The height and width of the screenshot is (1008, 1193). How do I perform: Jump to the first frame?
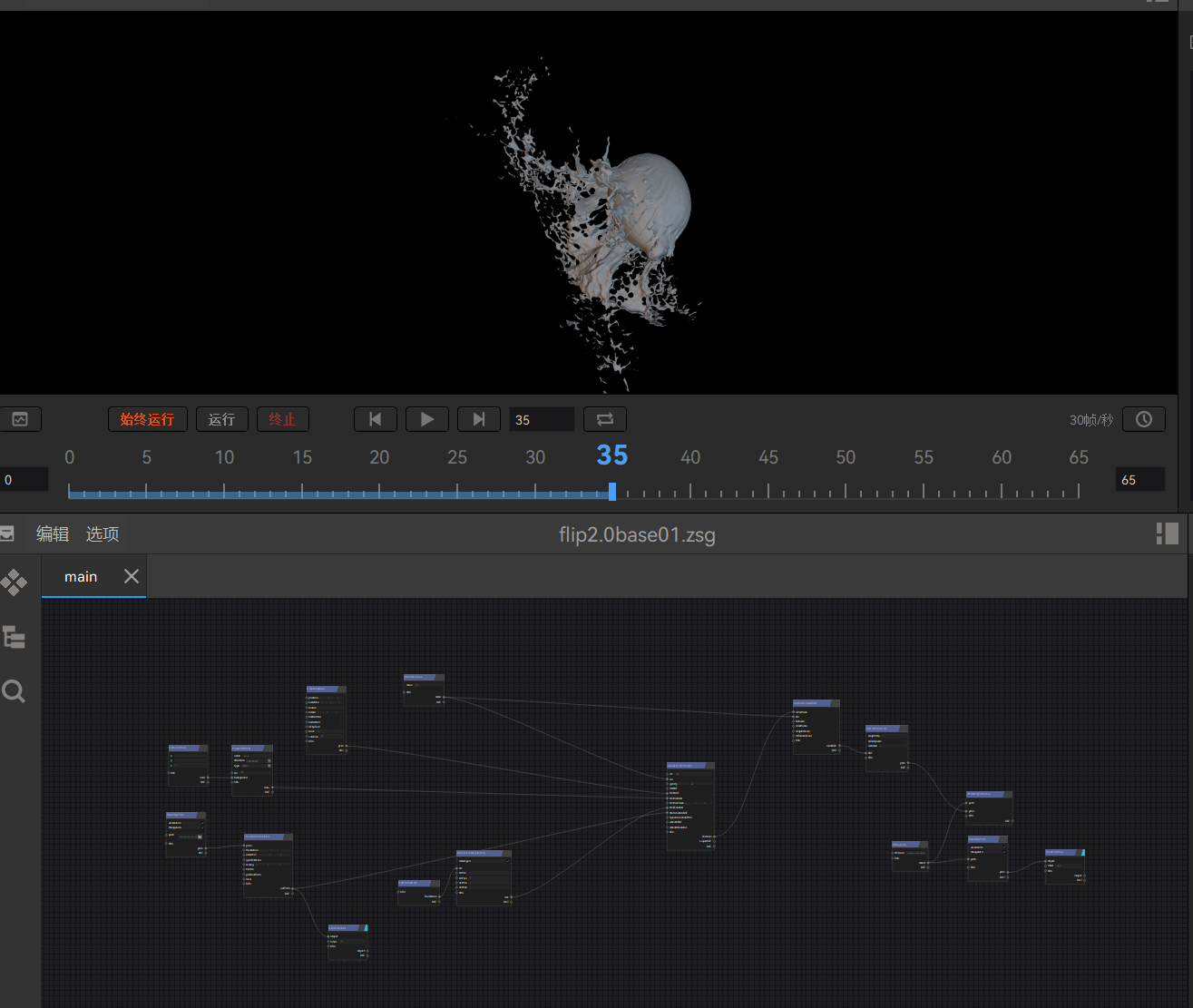375,419
